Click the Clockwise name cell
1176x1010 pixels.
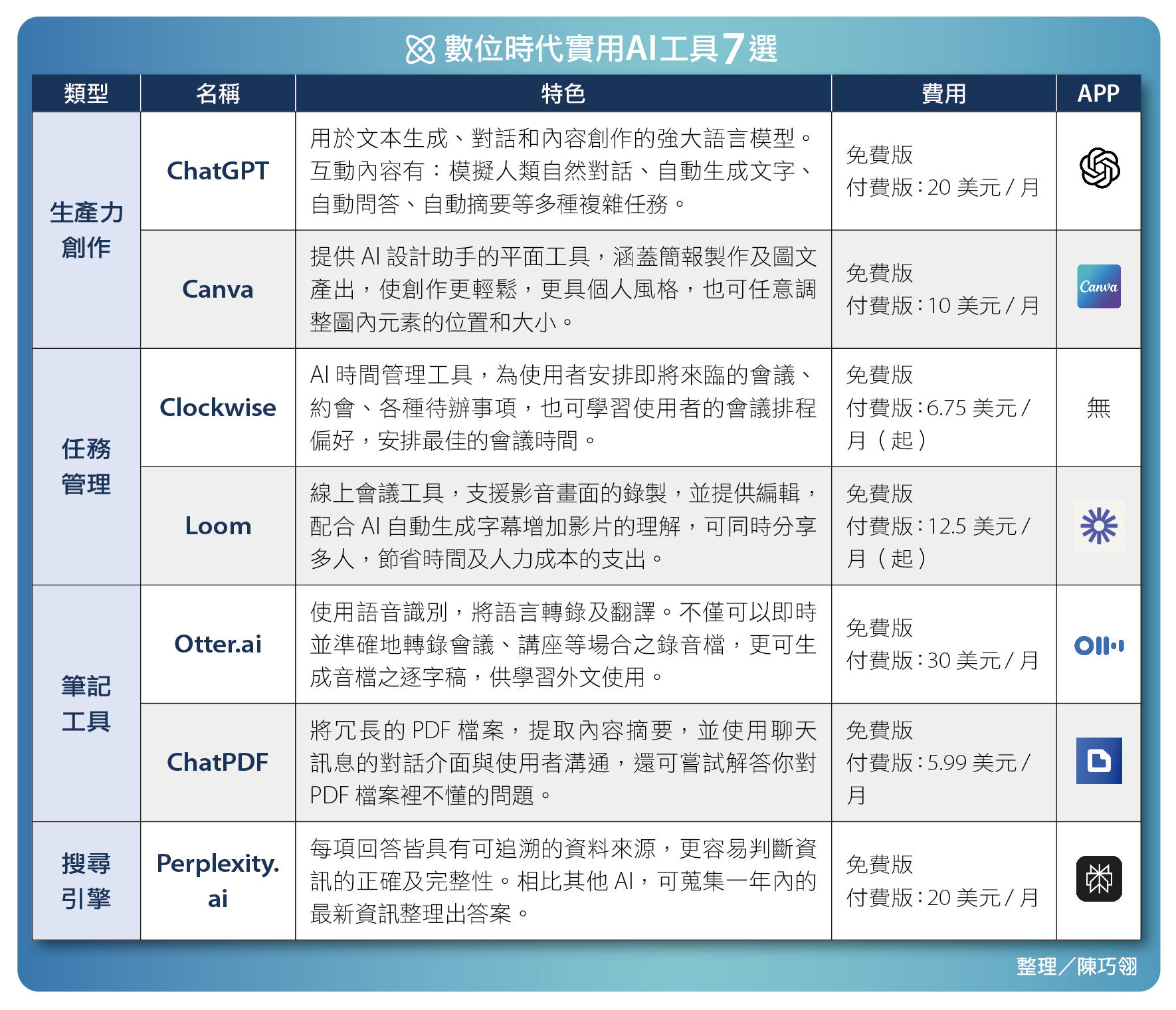coord(218,407)
